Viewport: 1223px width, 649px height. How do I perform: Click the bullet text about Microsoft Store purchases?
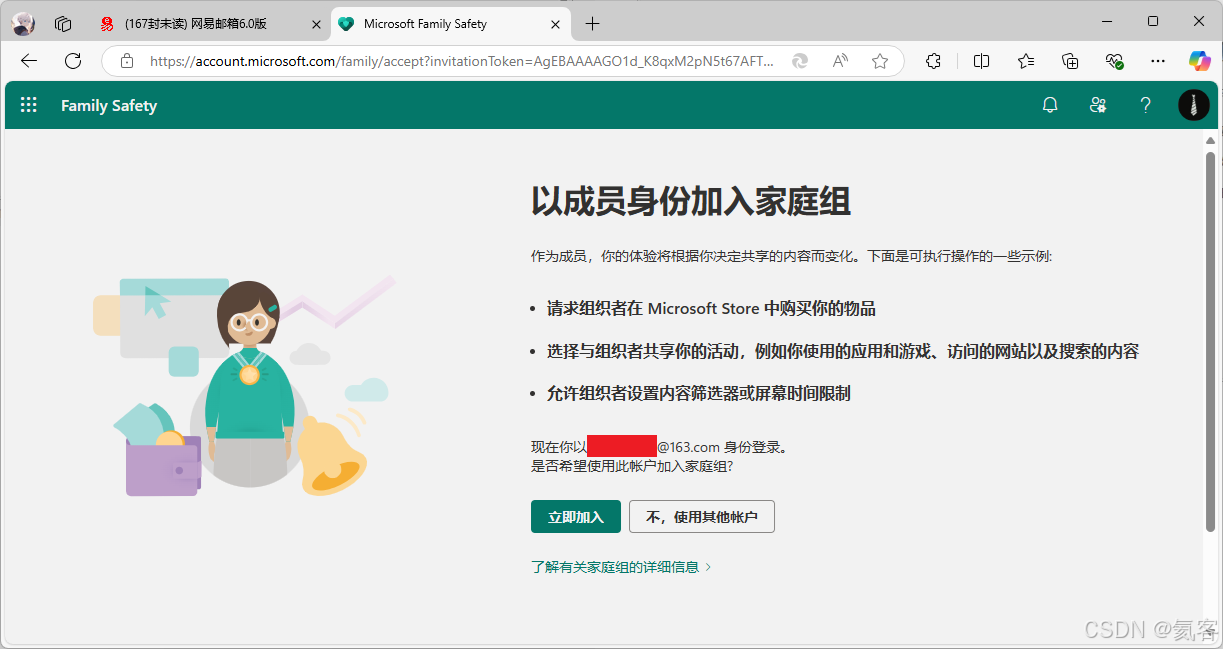click(711, 309)
